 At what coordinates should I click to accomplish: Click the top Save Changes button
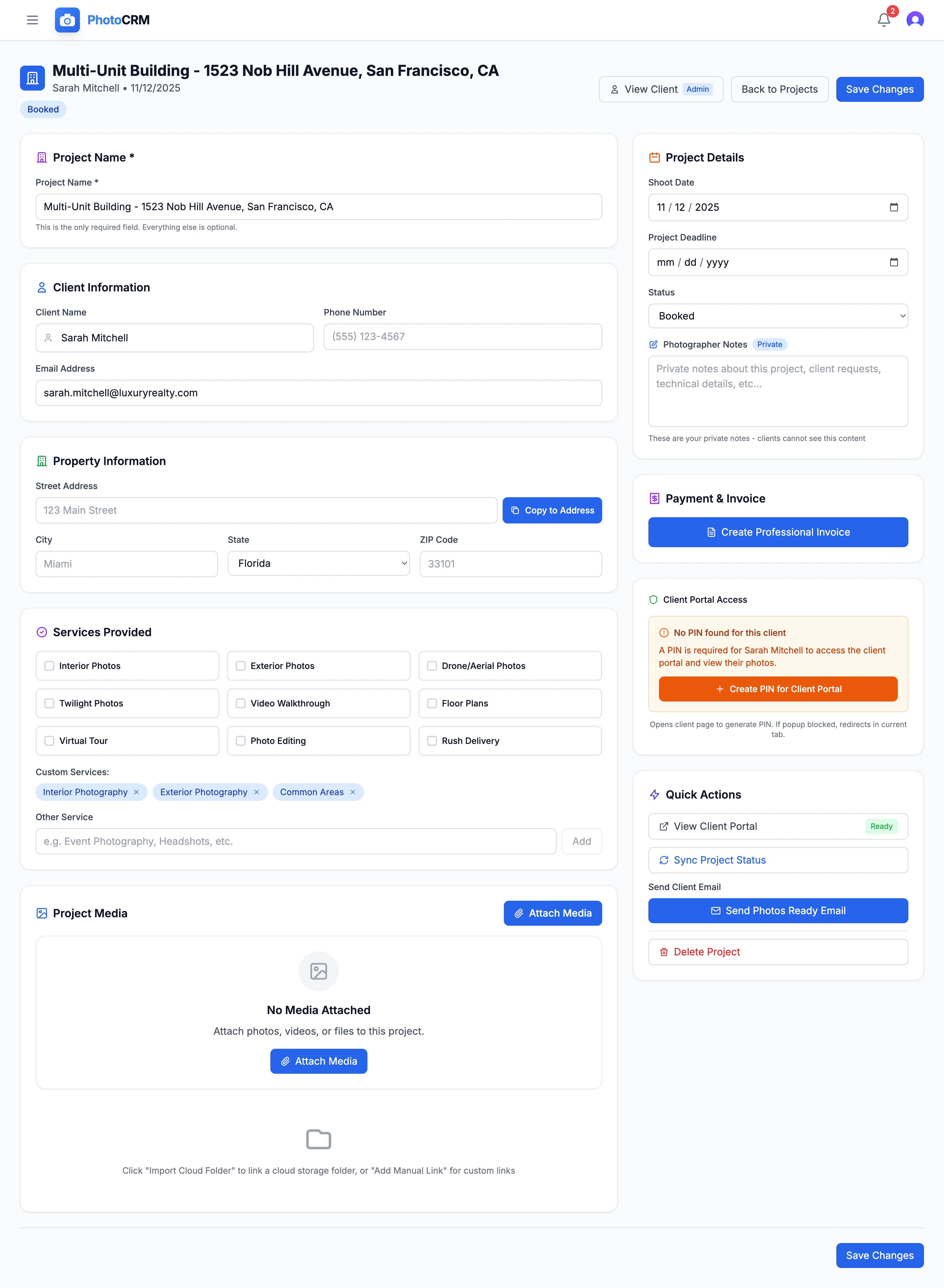[879, 89]
